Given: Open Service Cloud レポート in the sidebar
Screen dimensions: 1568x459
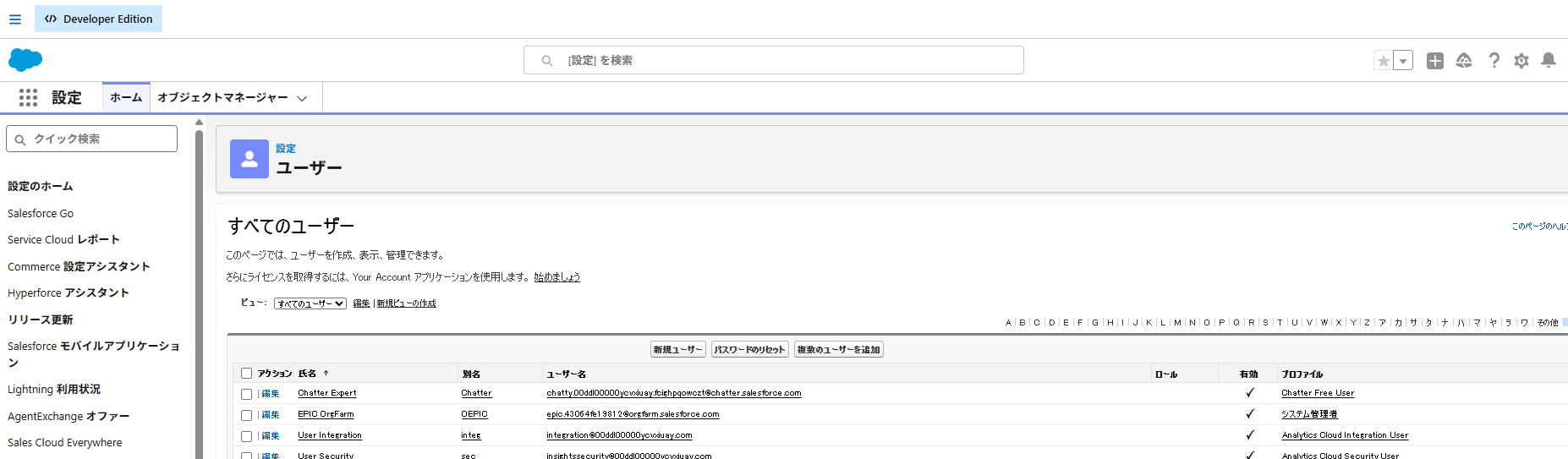Looking at the screenshot, I should (63, 239).
